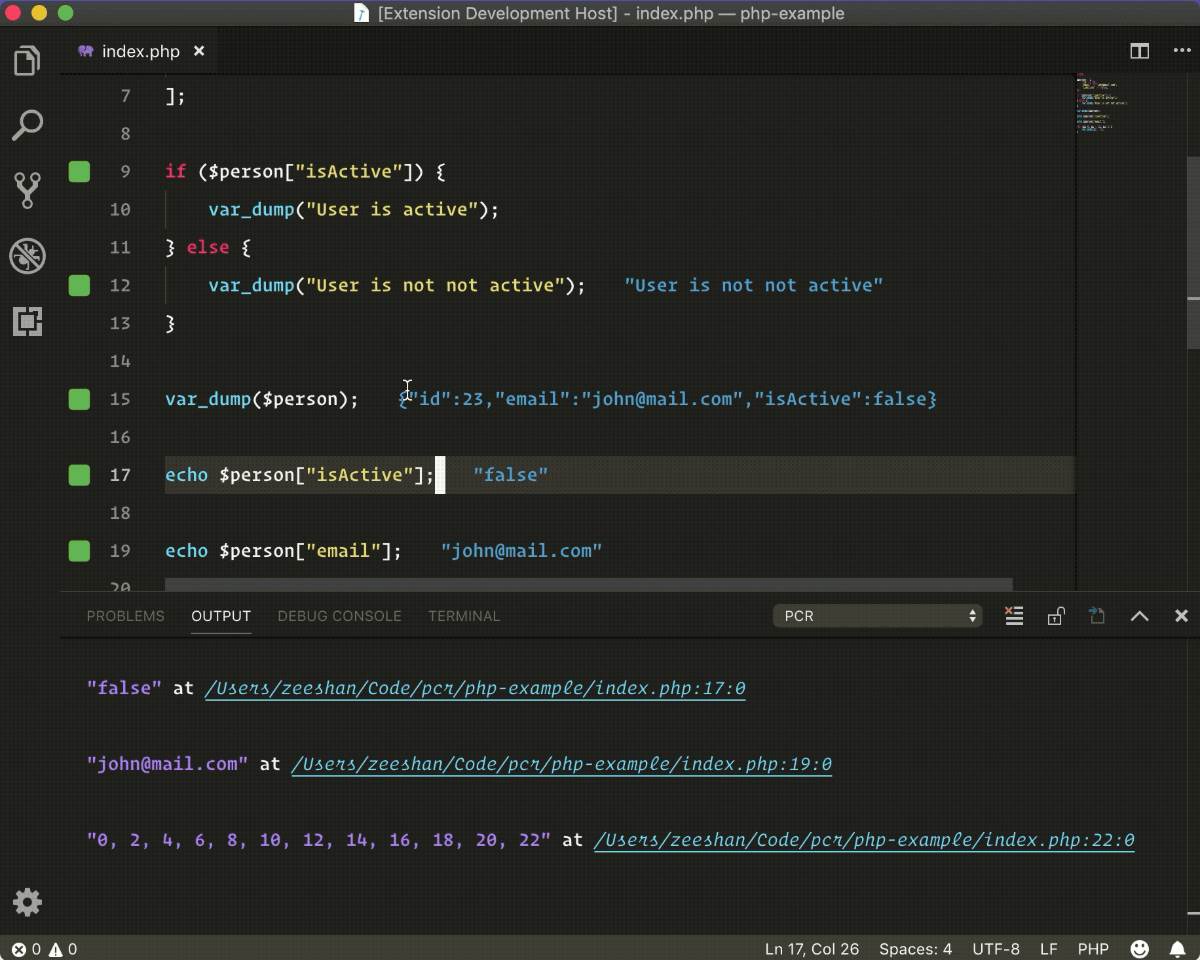
Task: Click UTF-8 encoding in status bar
Action: click(996, 949)
